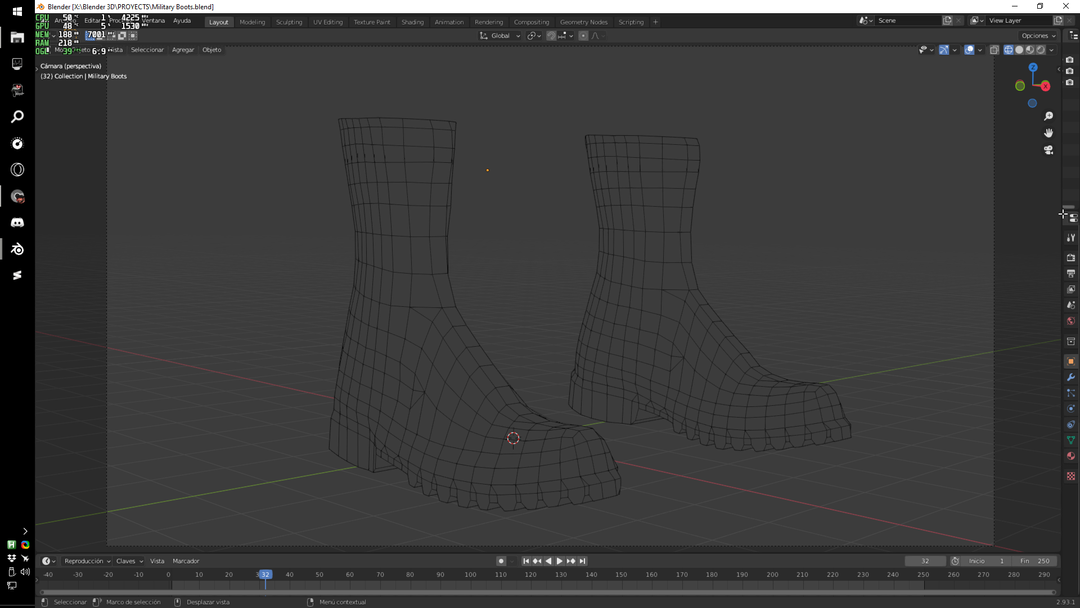Click the snapping magnet icon in the header
The width and height of the screenshot is (1080, 608).
[x=550, y=35]
